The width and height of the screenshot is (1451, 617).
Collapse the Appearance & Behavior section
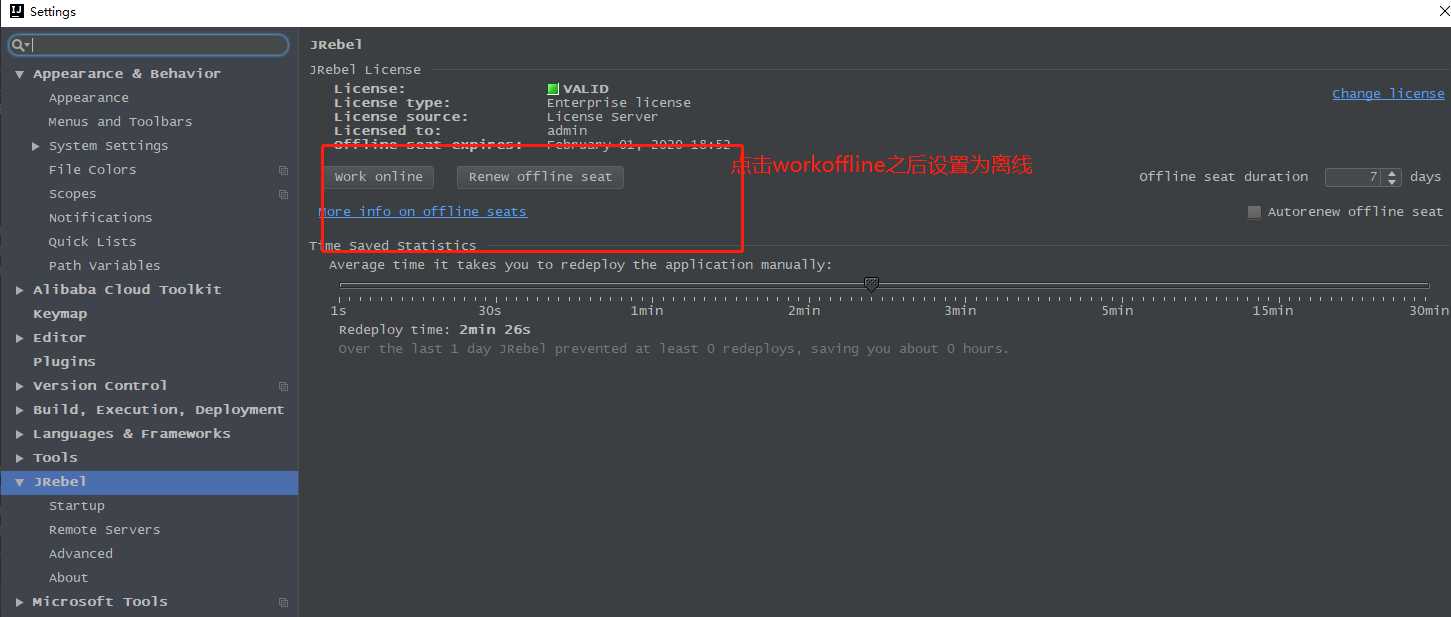pos(20,74)
